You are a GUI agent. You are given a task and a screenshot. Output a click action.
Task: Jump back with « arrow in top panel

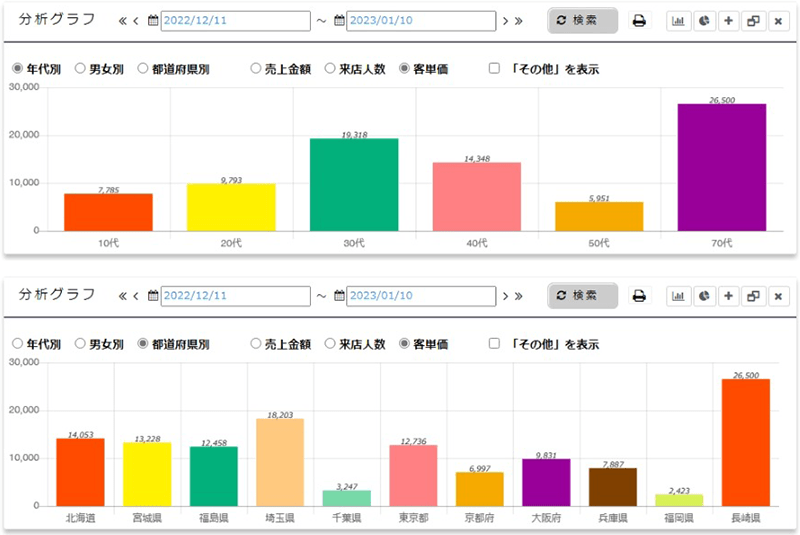tap(122, 21)
